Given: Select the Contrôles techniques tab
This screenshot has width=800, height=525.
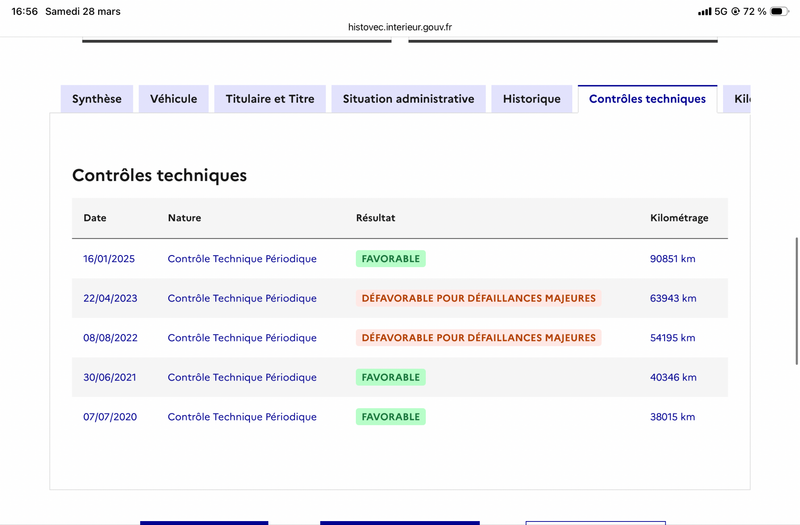Looking at the screenshot, I should pyautogui.click(x=647, y=99).
